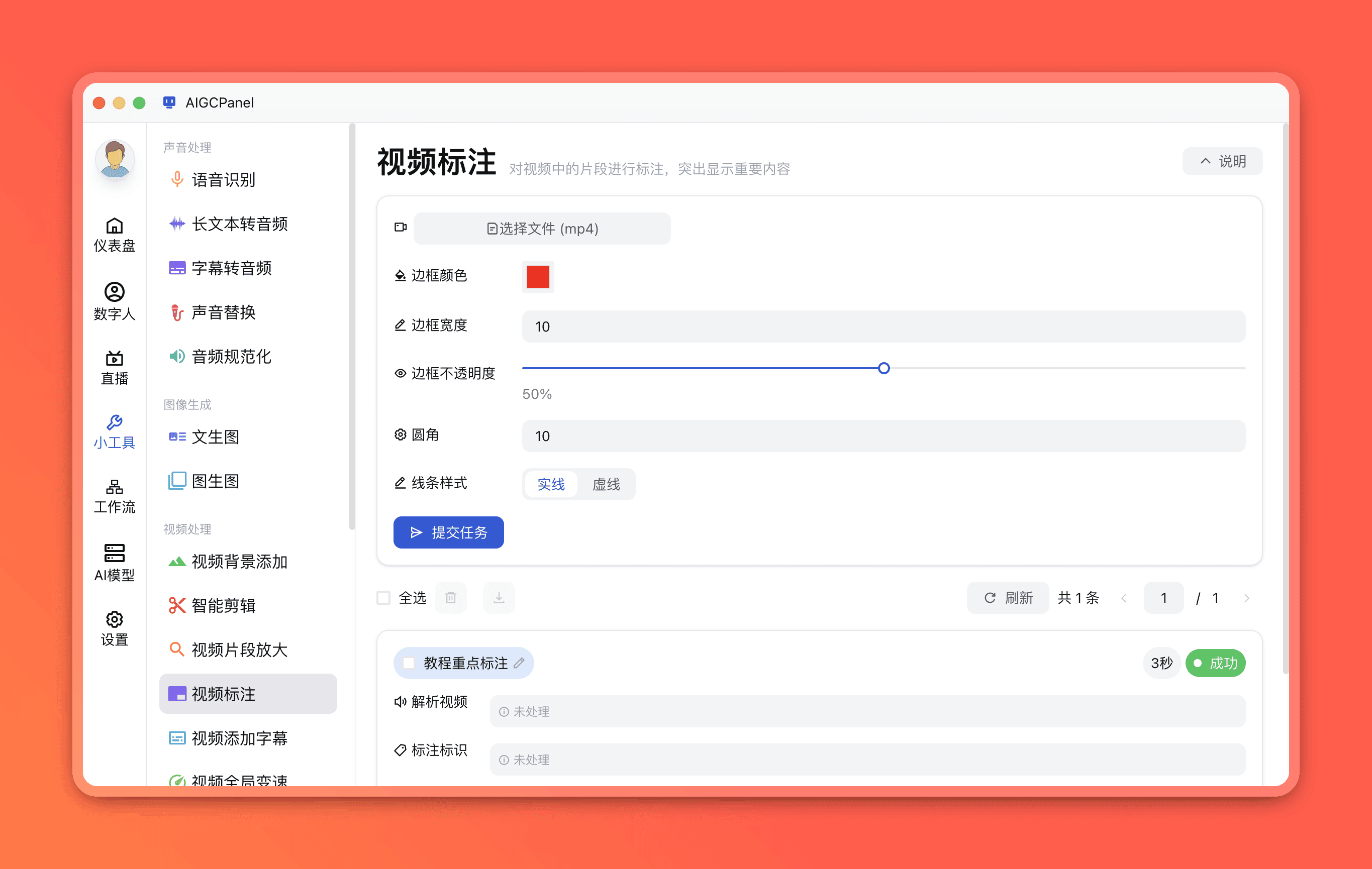The width and height of the screenshot is (1372, 869).
Task: Select the 实线 solid line option
Action: pos(551,484)
